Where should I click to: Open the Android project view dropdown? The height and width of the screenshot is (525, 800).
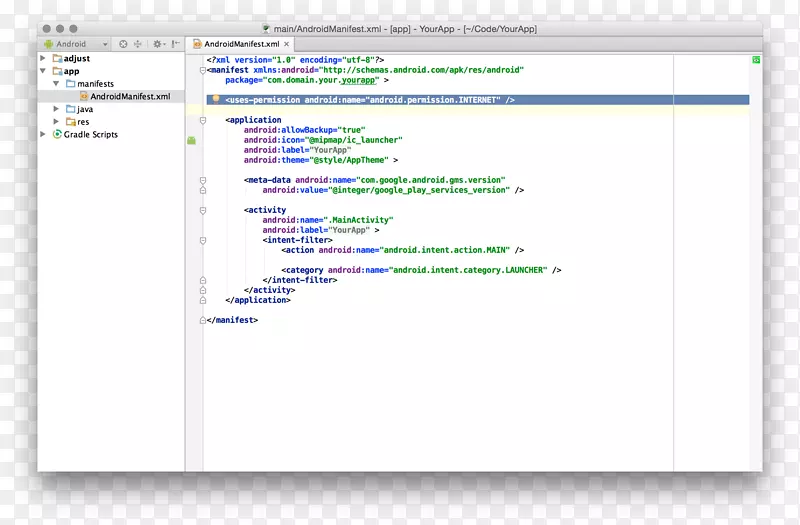click(x=77, y=44)
